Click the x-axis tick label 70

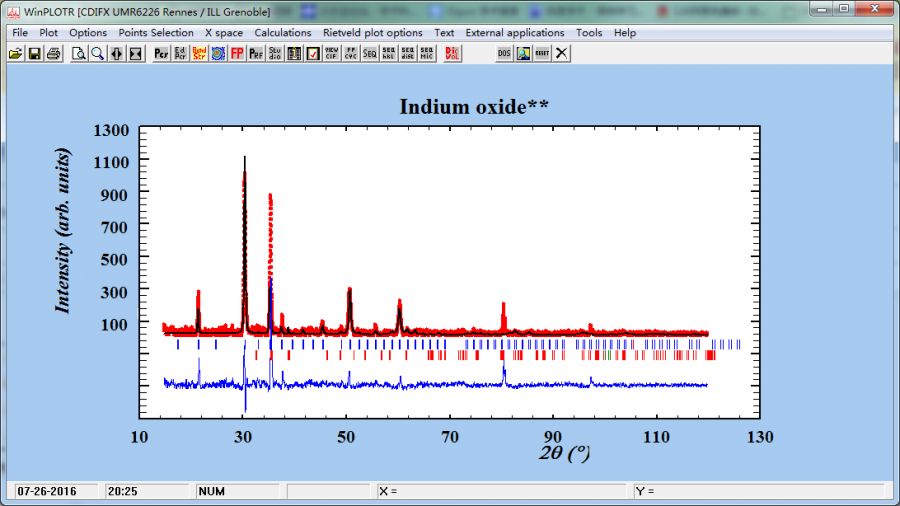(x=450, y=437)
